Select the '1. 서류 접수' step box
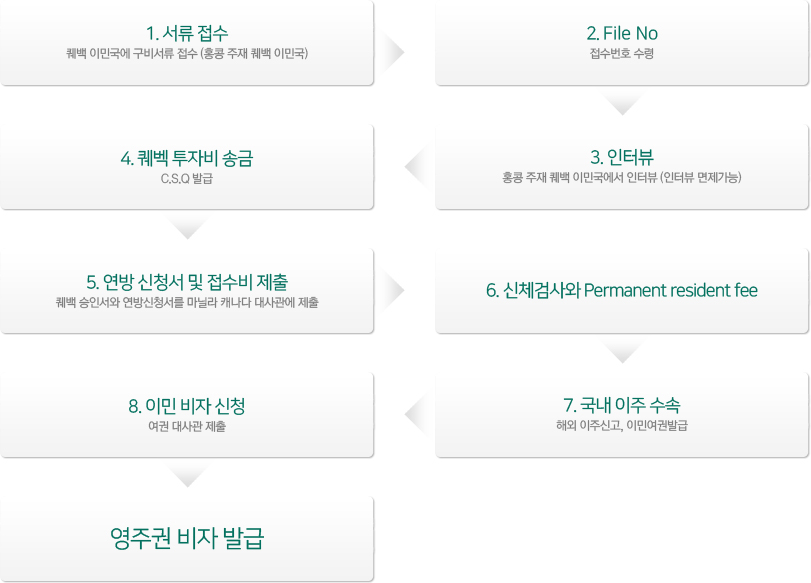 187,43
